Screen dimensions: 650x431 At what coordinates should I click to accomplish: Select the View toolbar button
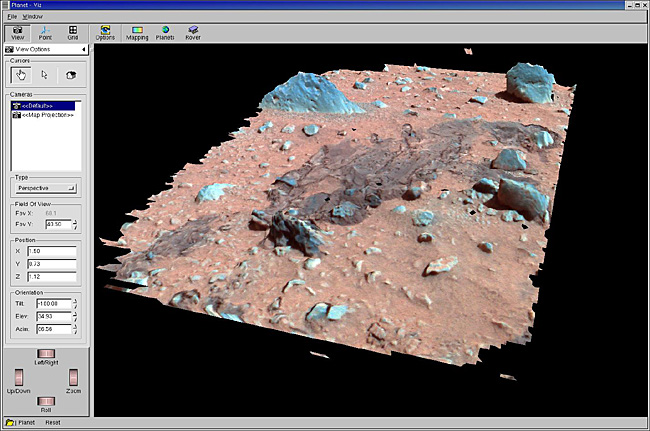pos(17,32)
